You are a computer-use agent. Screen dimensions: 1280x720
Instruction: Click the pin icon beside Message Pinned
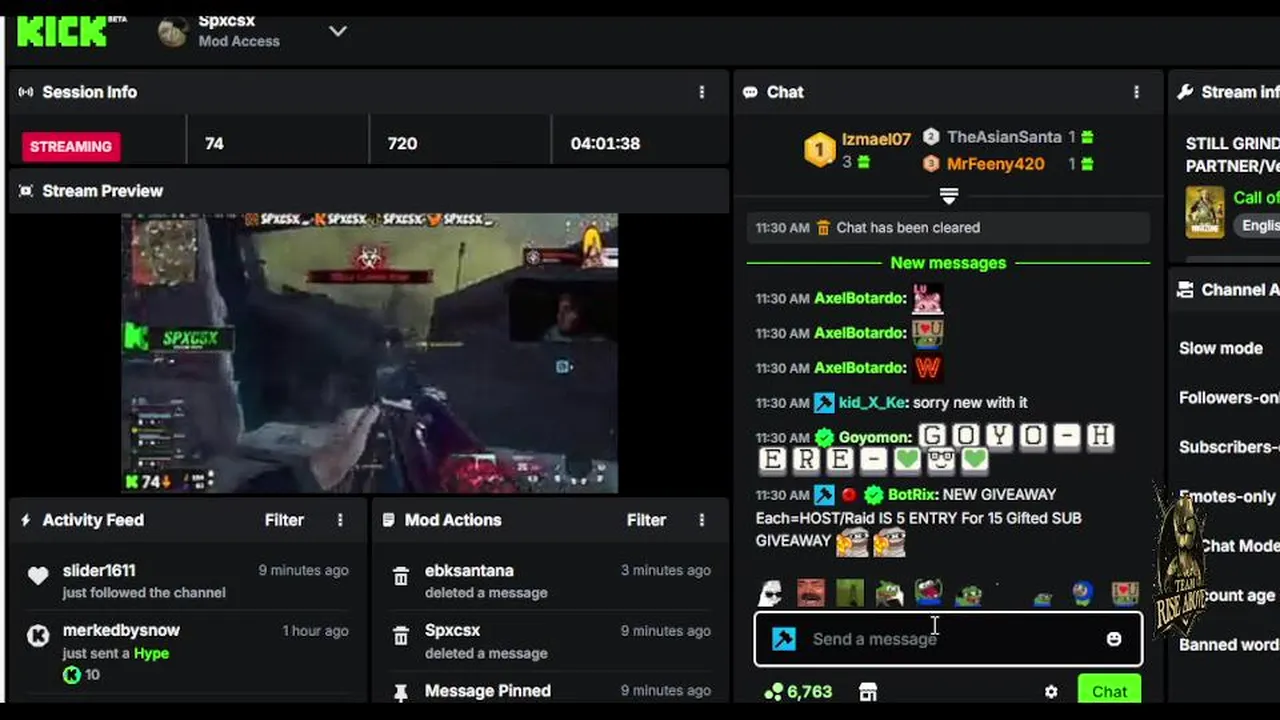[x=401, y=692]
